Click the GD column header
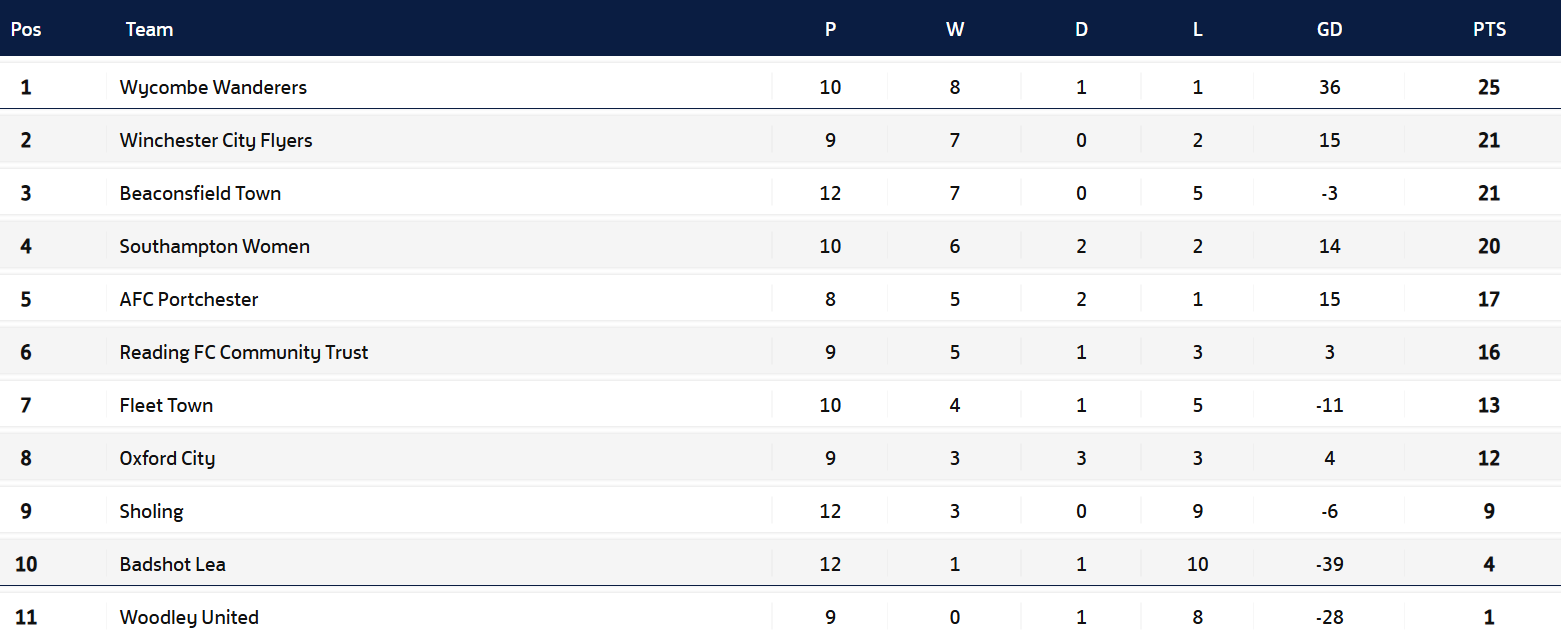 coord(1329,29)
